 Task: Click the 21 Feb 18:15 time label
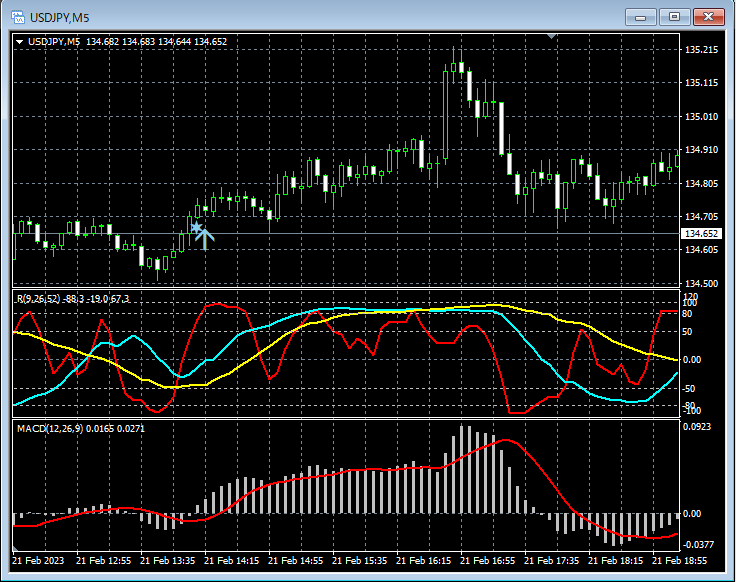616,561
